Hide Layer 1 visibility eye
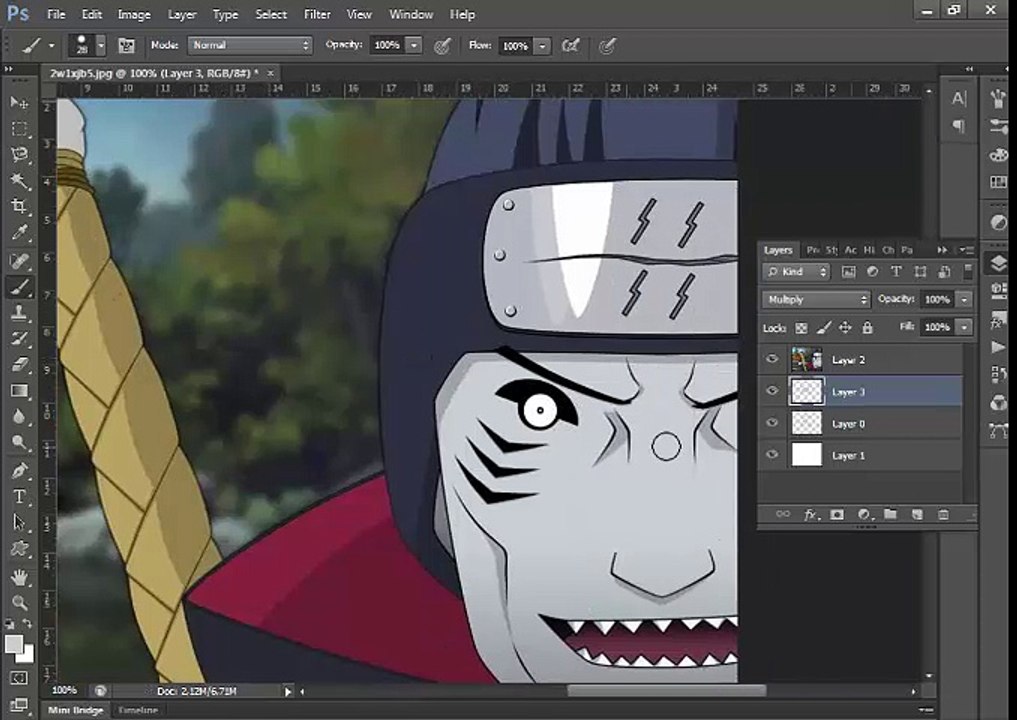The image size is (1017, 720). 772,455
